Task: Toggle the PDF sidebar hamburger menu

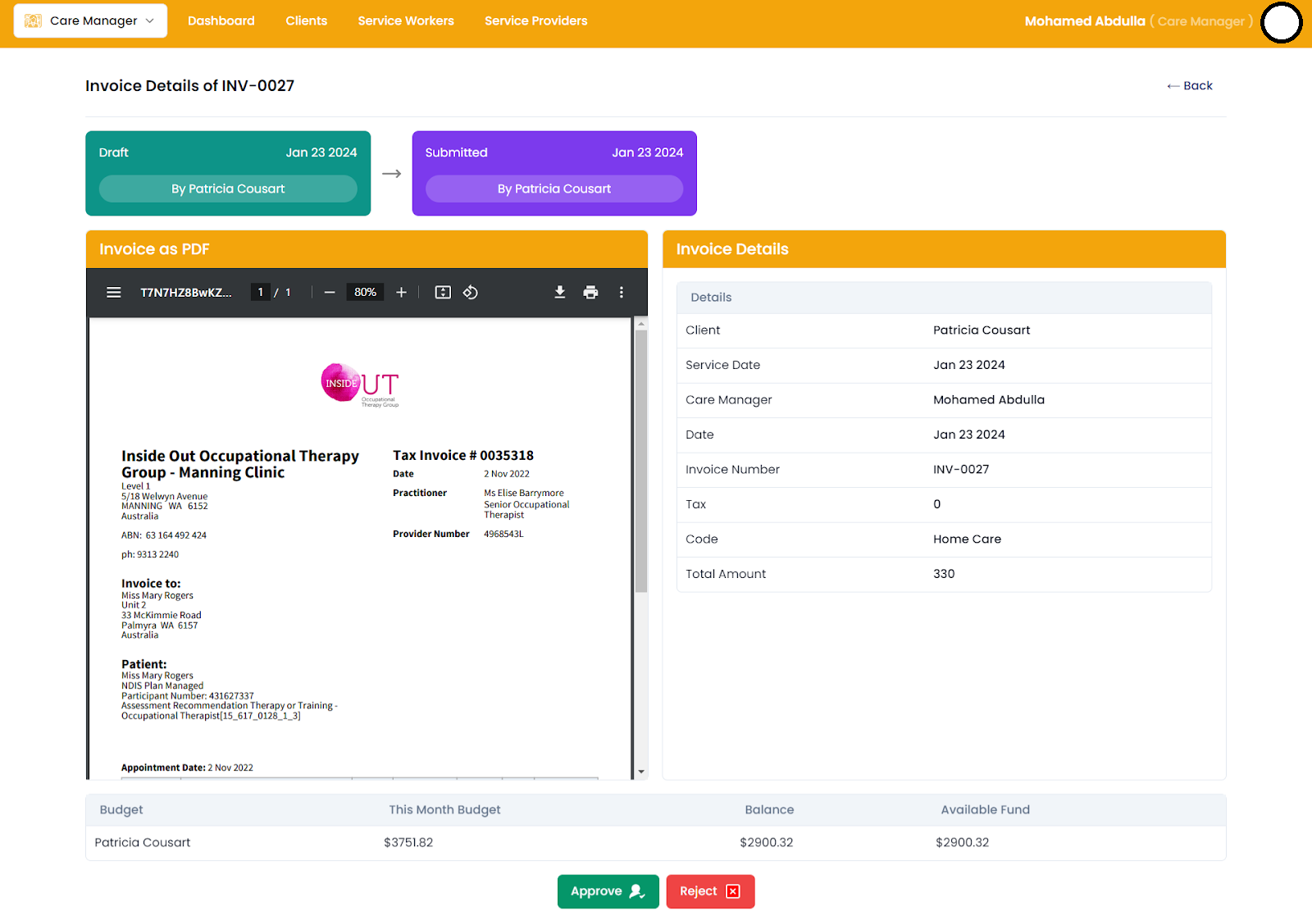Action: 114,293
